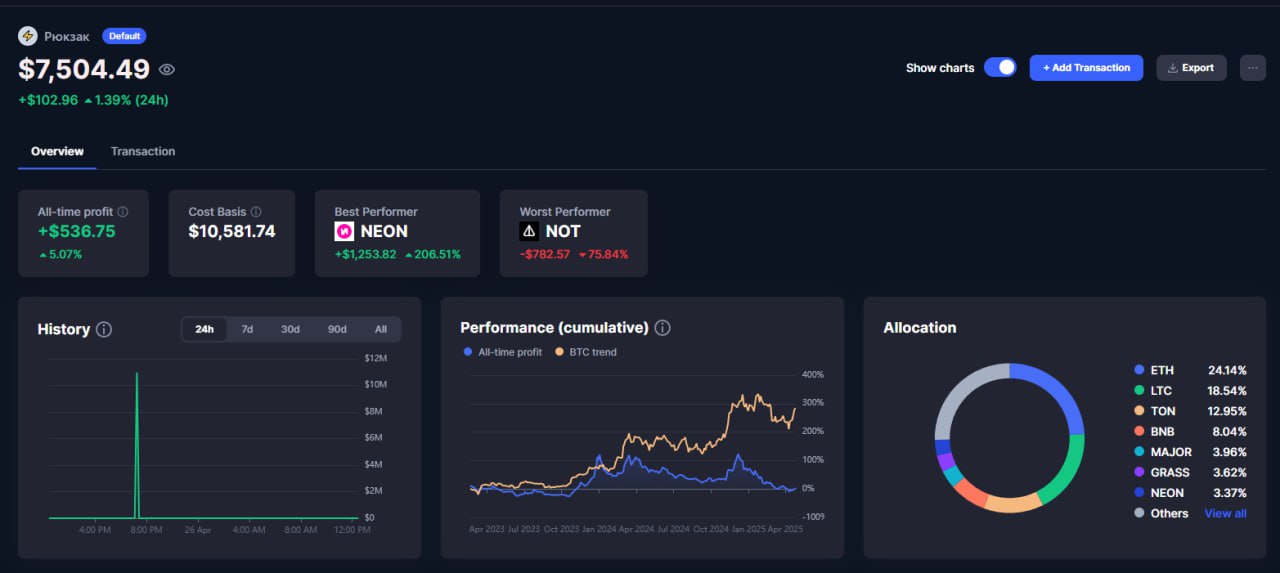The height and width of the screenshot is (573, 1280).
Task: Click the Others allocation legend dot
Action: pos(1139,513)
